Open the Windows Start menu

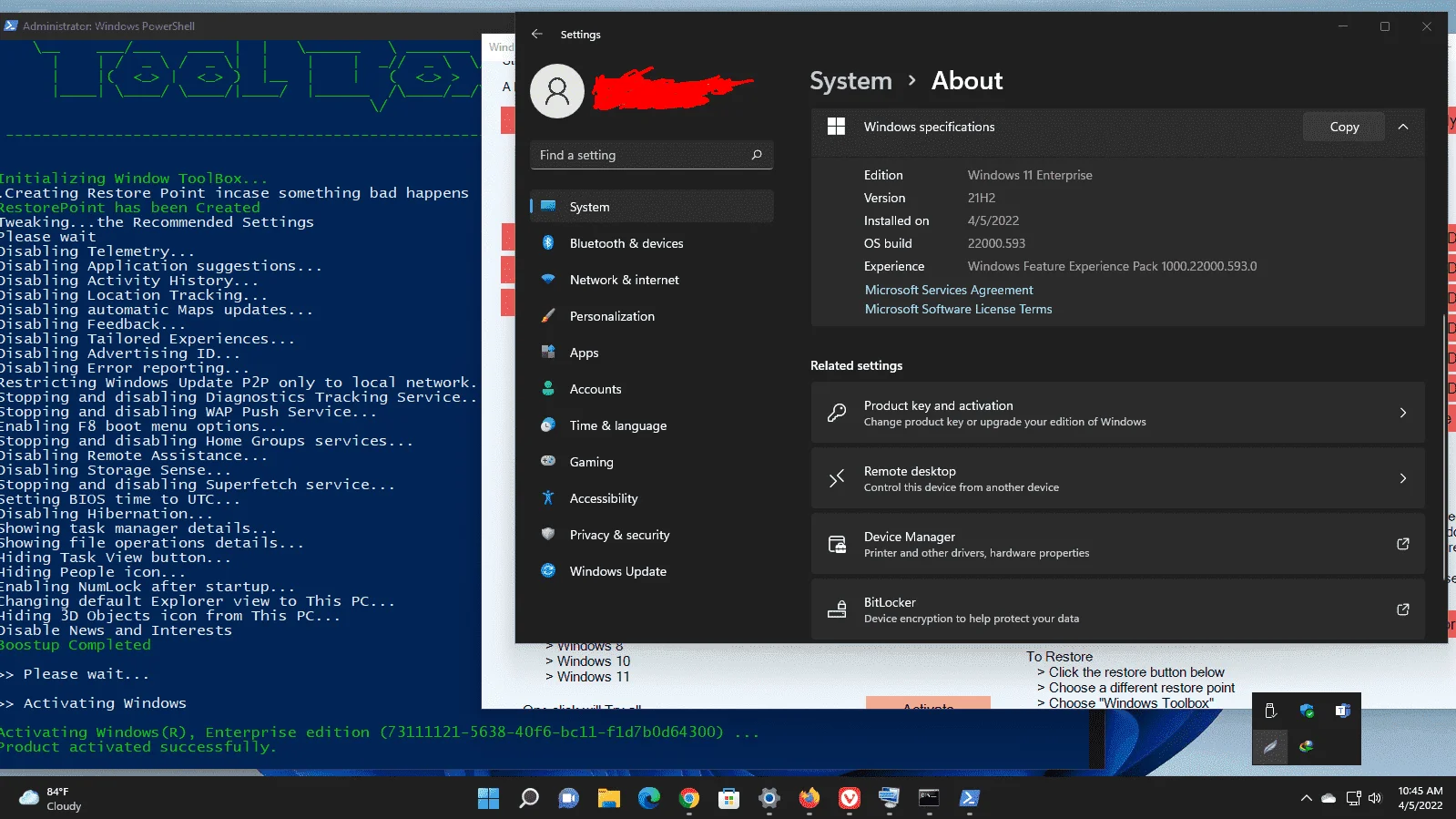pos(488,799)
